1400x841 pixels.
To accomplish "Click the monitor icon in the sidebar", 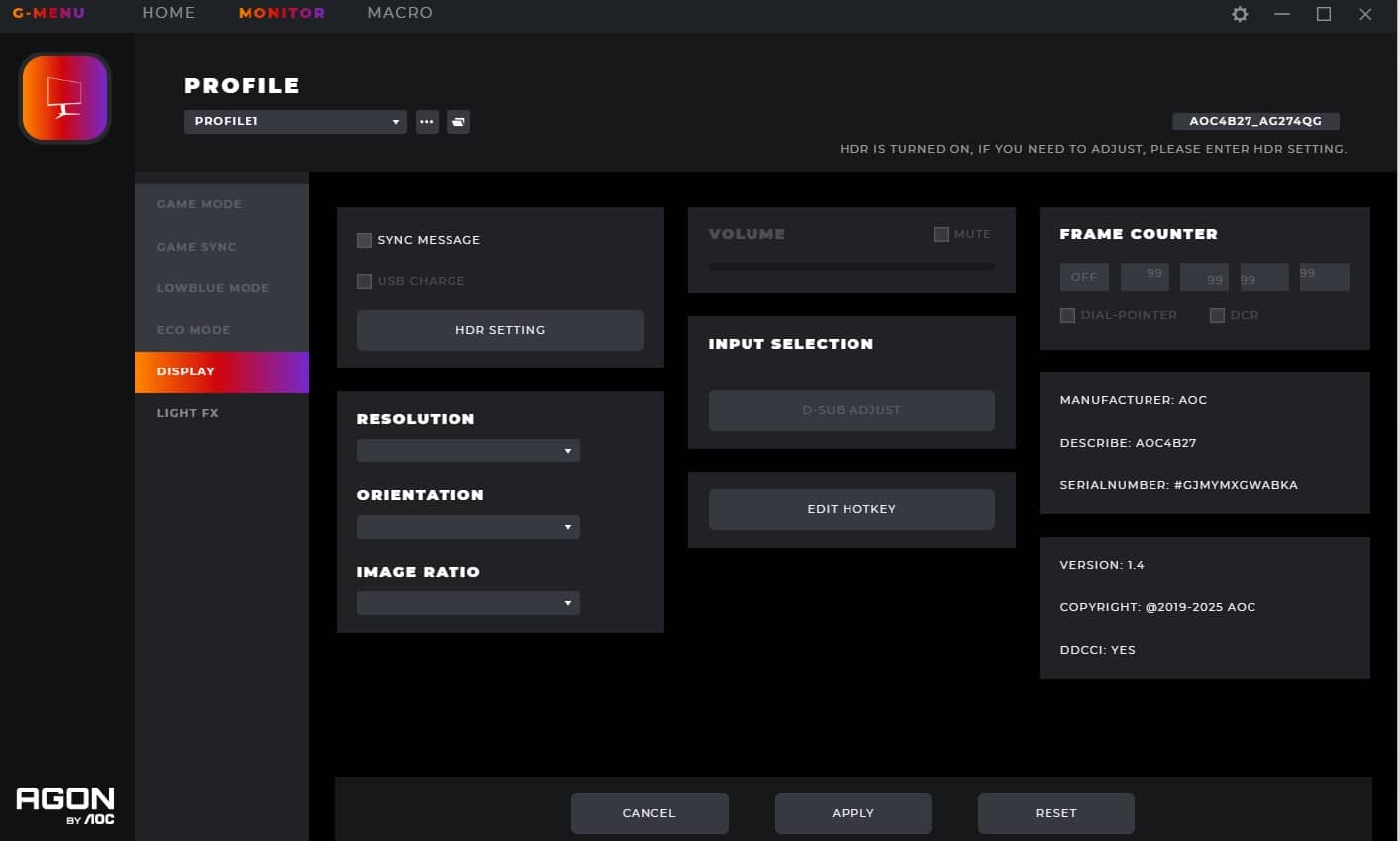I will (64, 97).
